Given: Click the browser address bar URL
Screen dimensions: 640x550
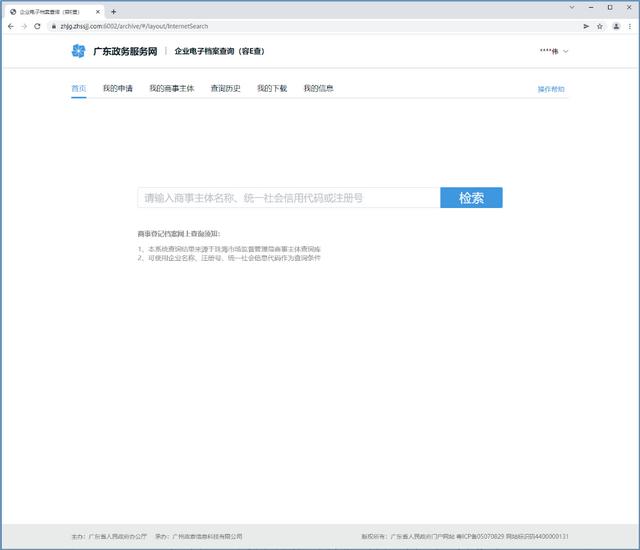Looking at the screenshot, I should 134,26.
